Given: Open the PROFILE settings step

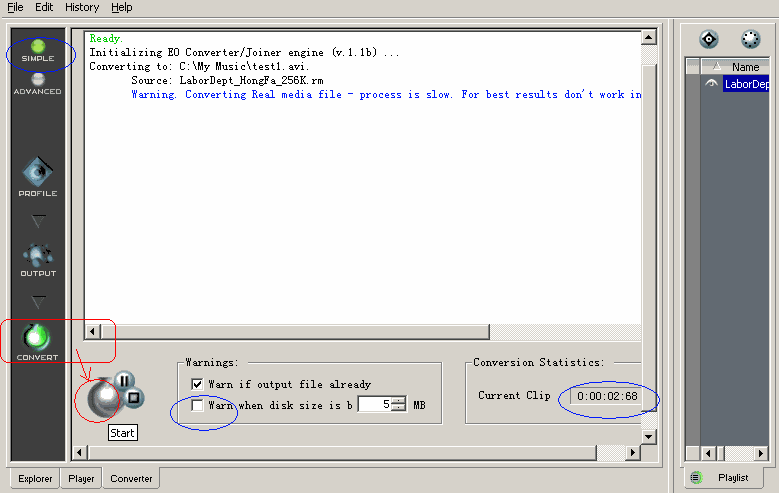Looking at the screenshot, I should pos(37,176).
